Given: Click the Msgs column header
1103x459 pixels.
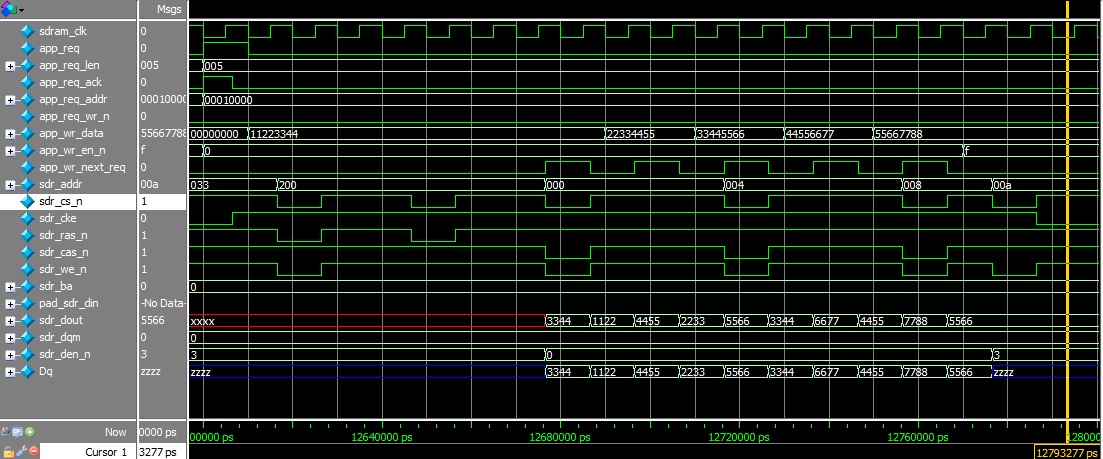Looking at the screenshot, I should pos(161,9).
